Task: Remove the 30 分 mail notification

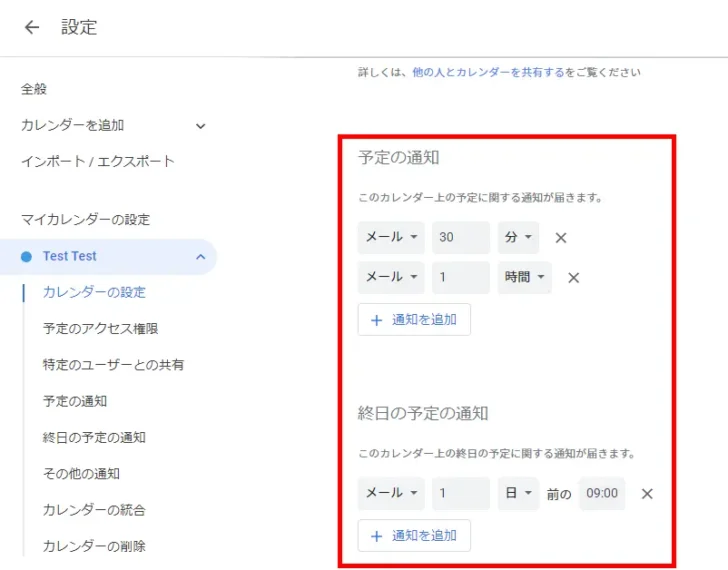Action: (561, 238)
